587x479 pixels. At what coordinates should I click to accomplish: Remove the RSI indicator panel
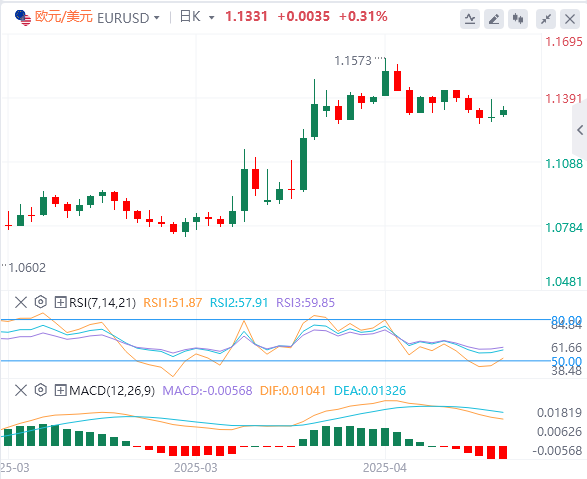[21, 302]
